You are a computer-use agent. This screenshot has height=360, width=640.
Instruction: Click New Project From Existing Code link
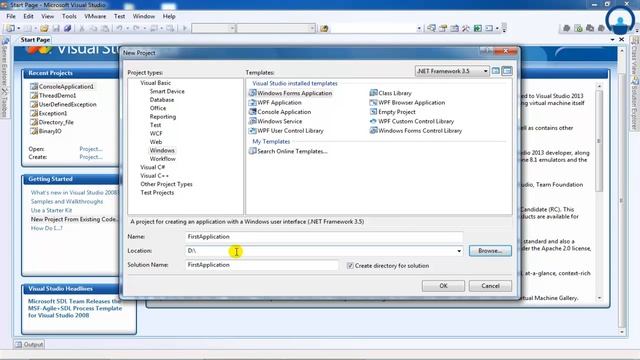[74, 219]
